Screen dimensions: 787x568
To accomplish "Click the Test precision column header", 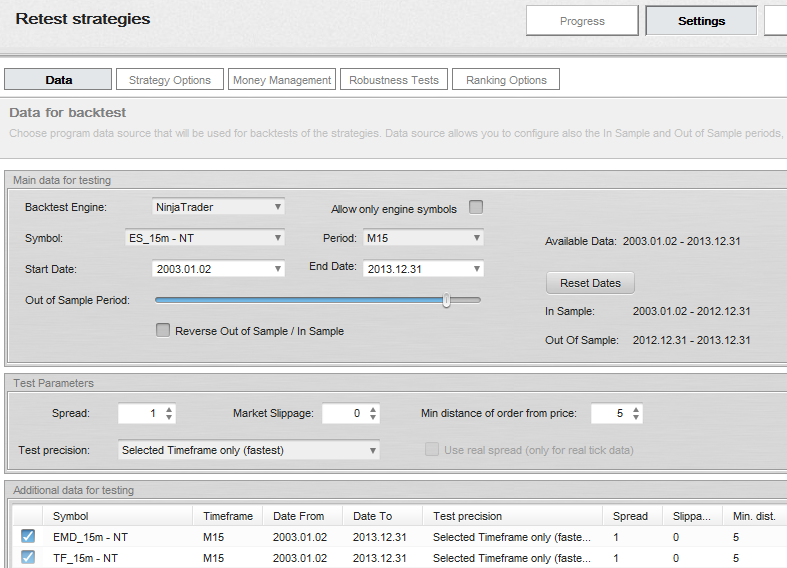I will click(x=512, y=516).
